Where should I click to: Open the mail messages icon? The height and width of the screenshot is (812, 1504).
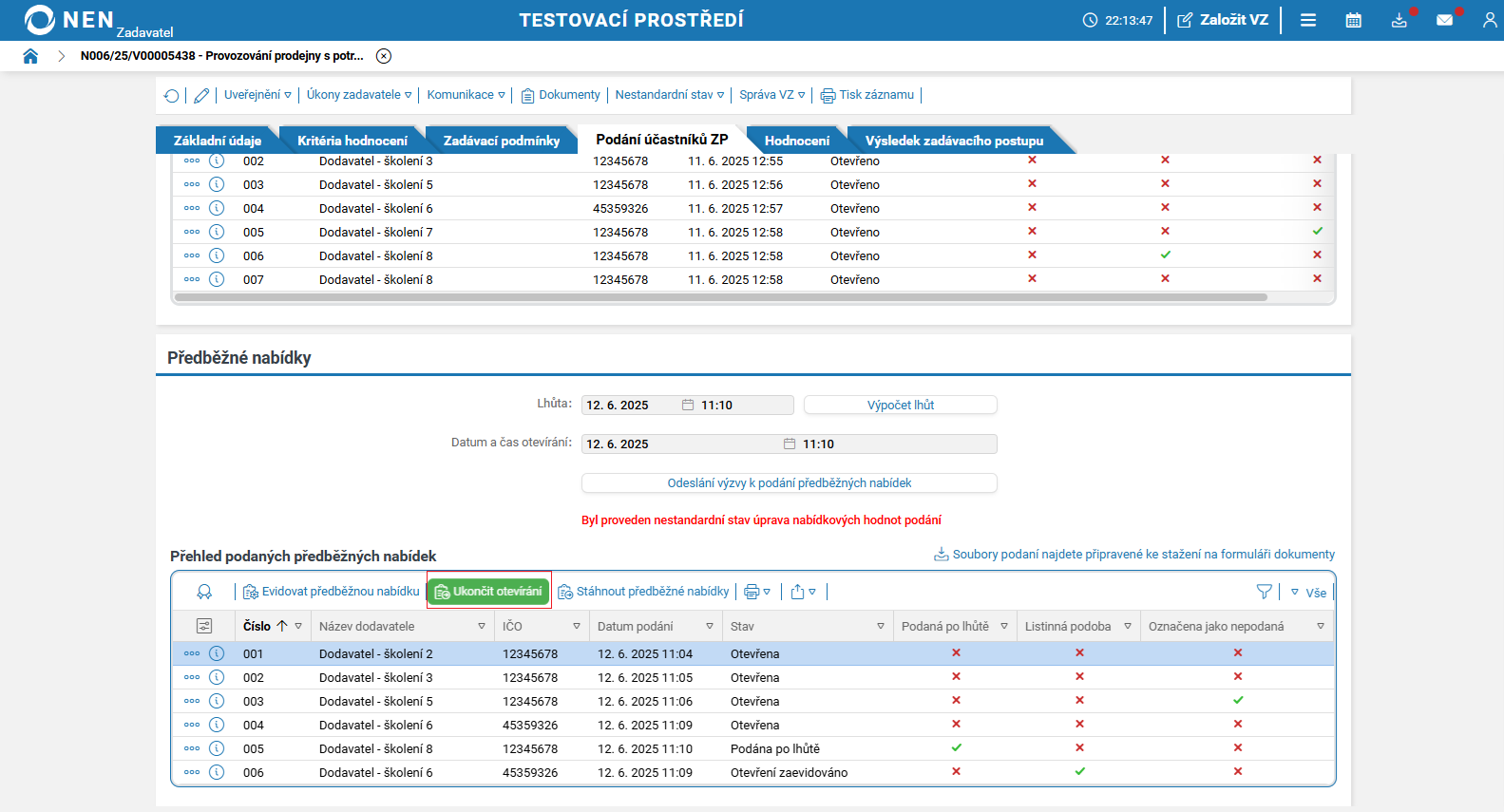coord(1444,20)
